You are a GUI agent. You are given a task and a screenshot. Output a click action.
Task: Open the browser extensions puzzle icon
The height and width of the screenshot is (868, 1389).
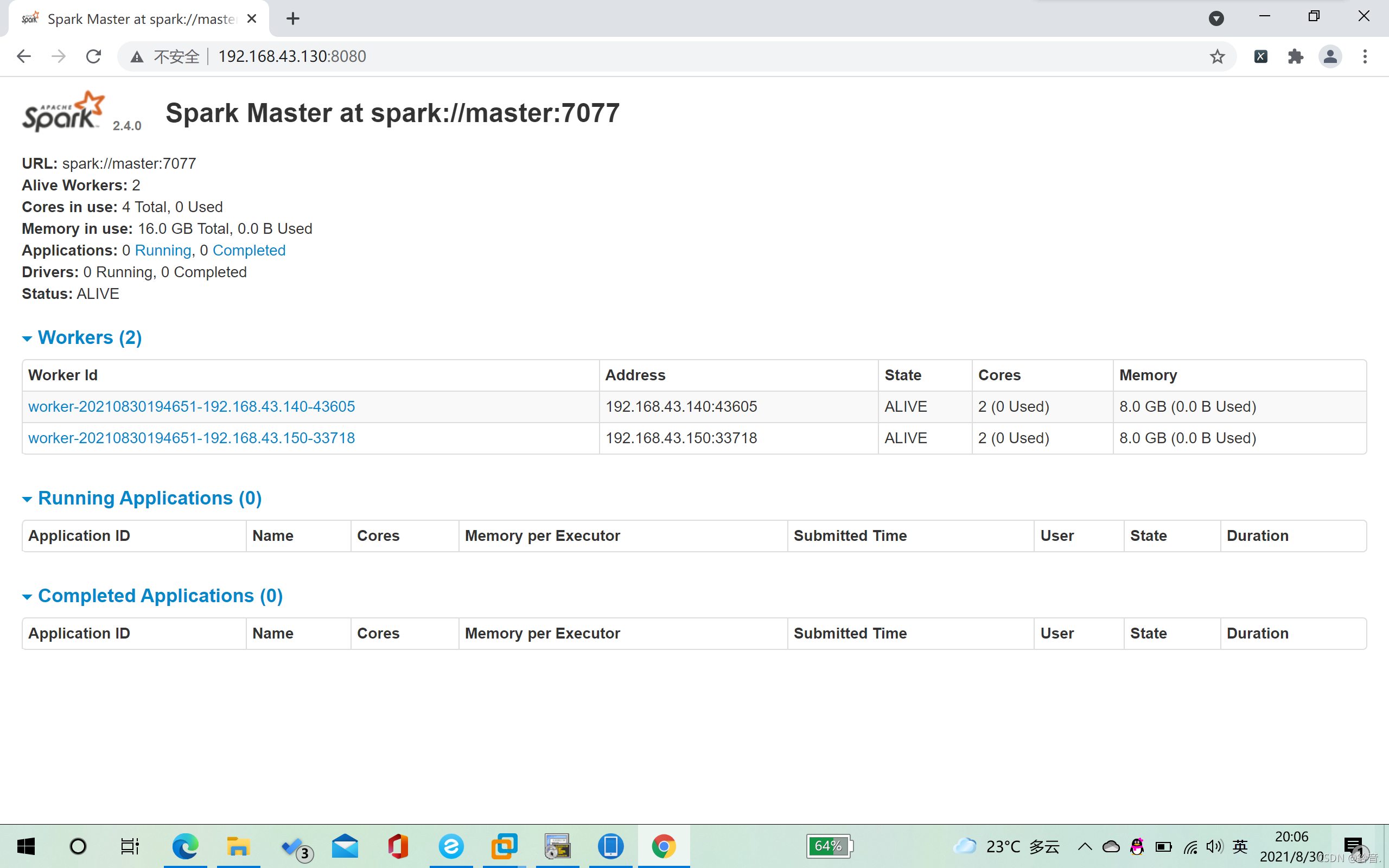(x=1296, y=56)
